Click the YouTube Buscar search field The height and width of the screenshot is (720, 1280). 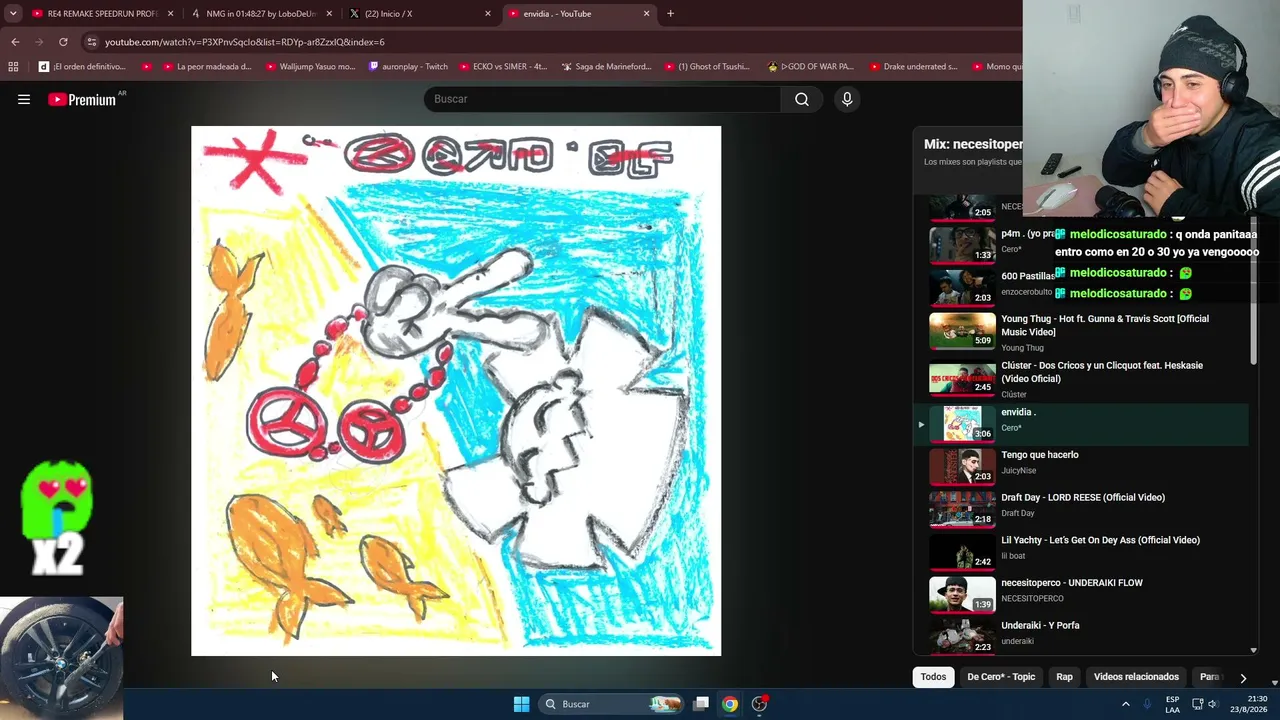point(603,99)
